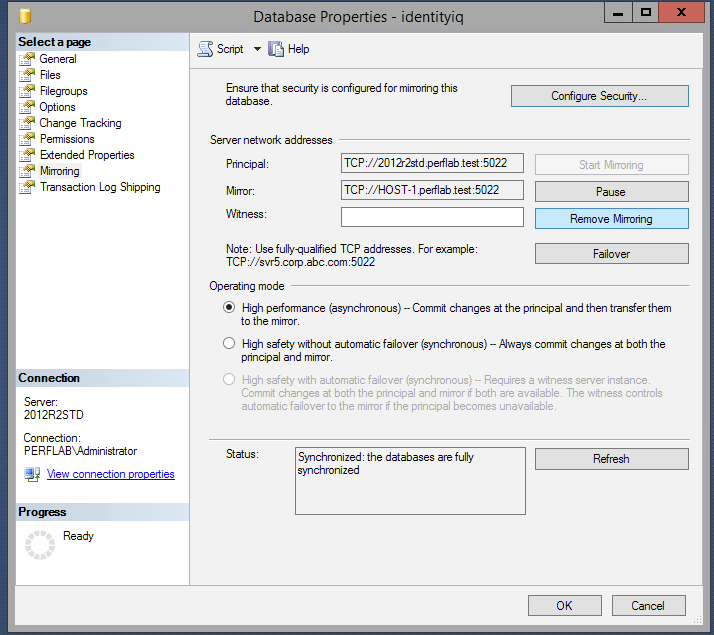Viewport: 714px width, 635px height.
Task: Open the Script dropdown arrow
Action: point(257,49)
